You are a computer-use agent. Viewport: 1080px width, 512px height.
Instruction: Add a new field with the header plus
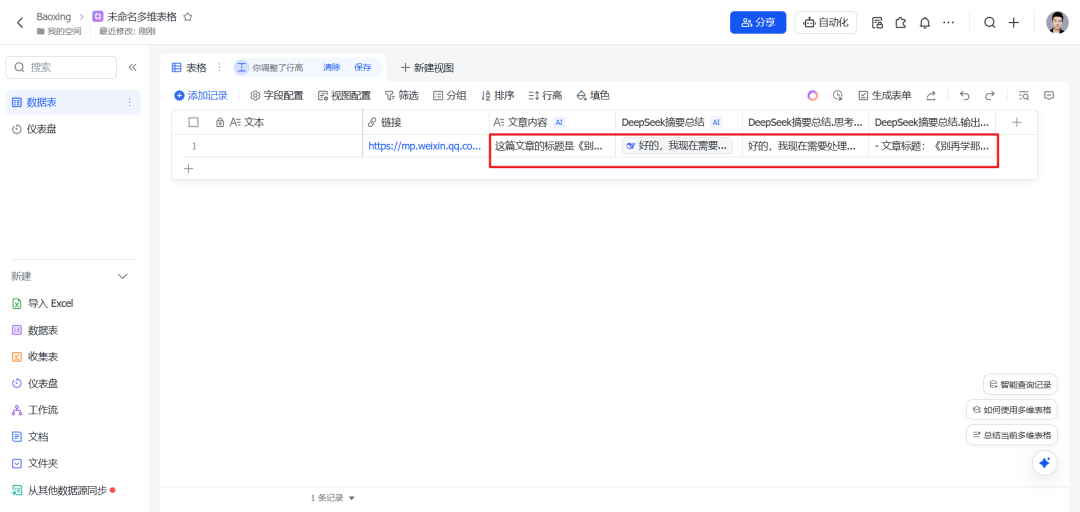(x=1016, y=122)
